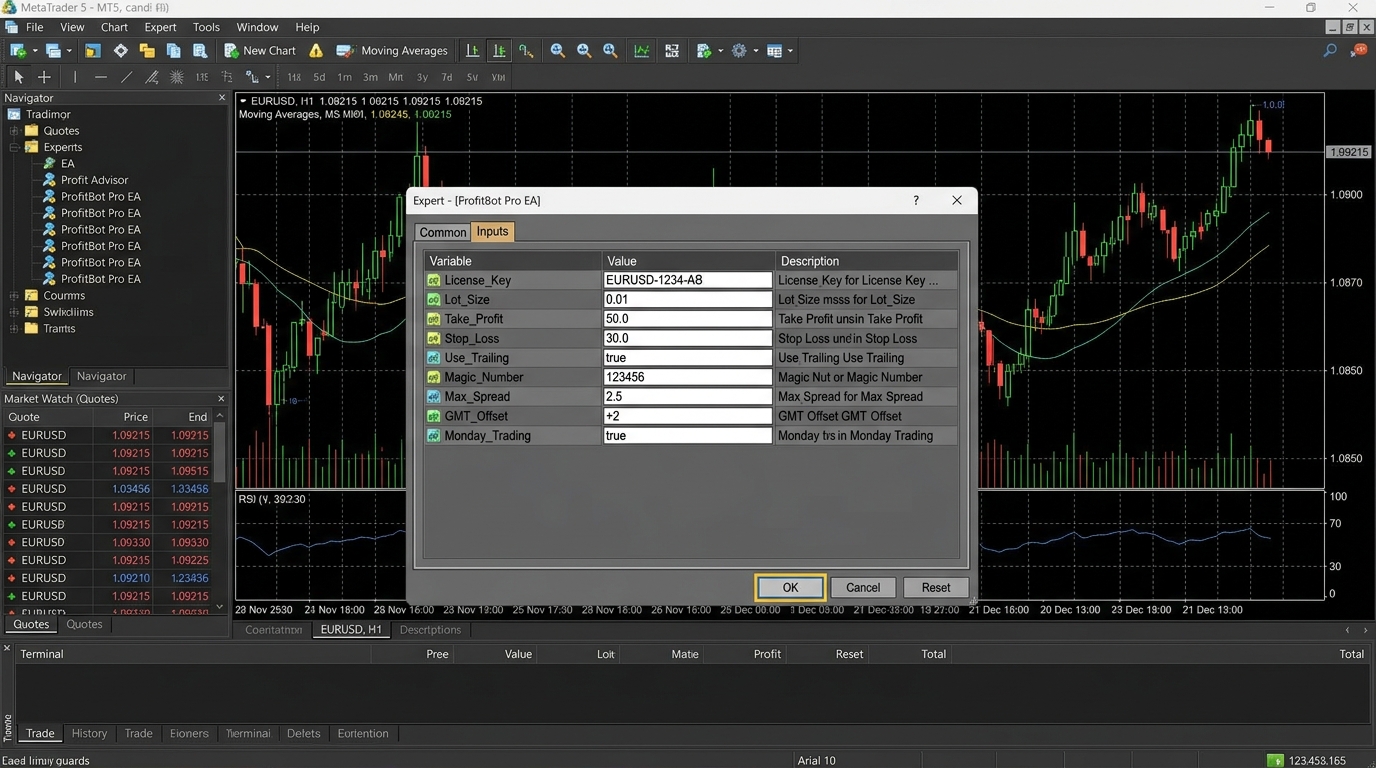Viewport: 1376px width, 768px height.
Task: Expand the Quotes folder in Navigator
Action: [14, 131]
